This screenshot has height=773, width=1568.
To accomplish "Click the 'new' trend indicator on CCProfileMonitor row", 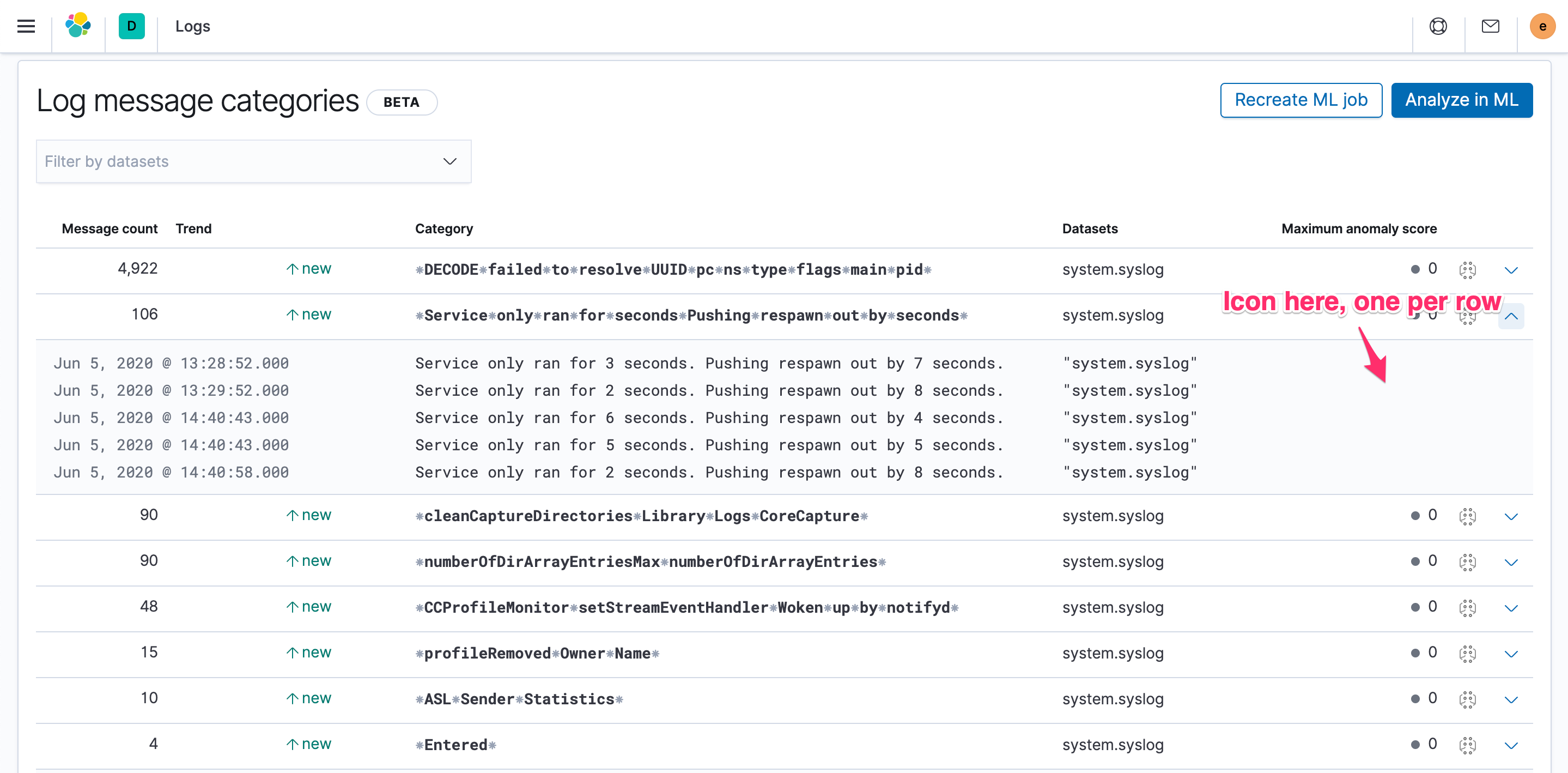I will [308, 606].
